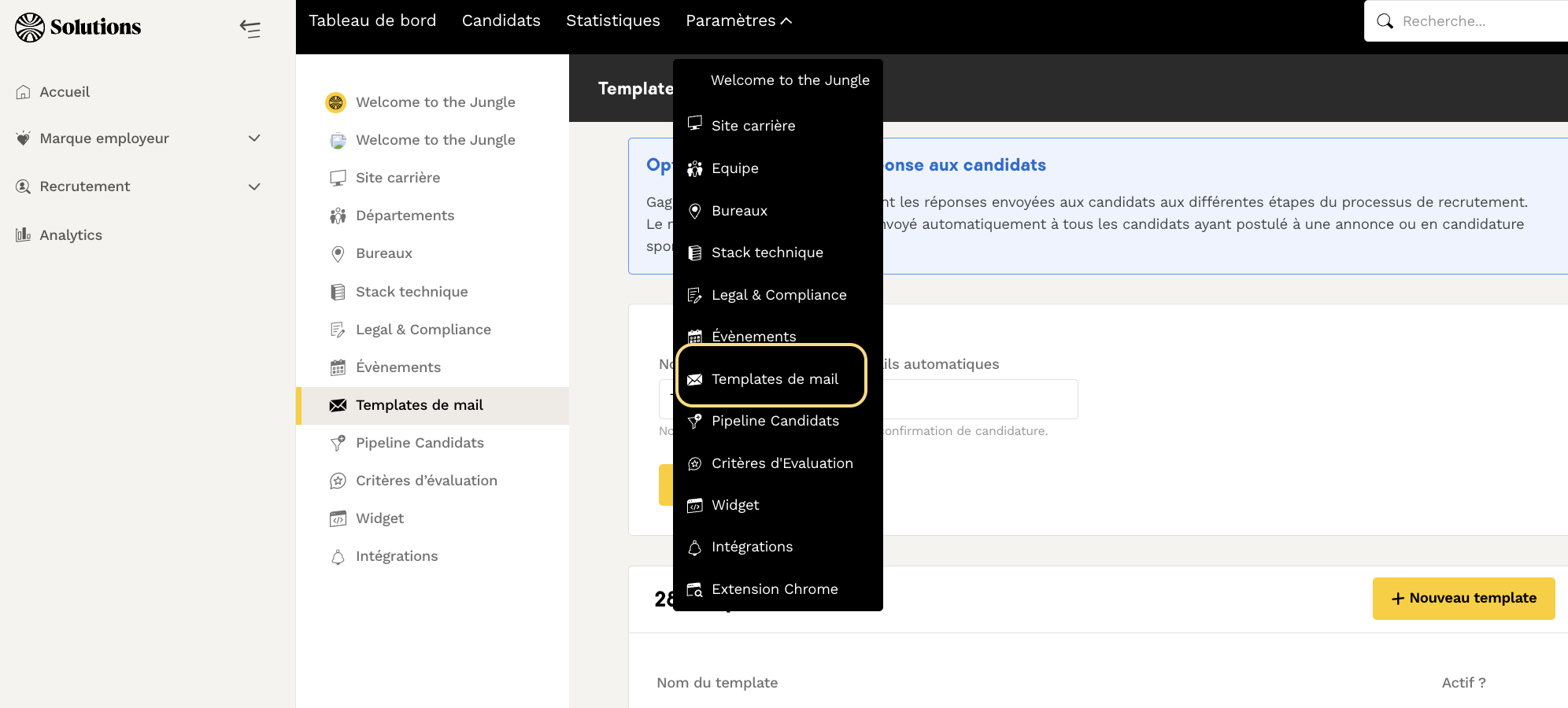Expand the Recrutement section chevron
The image size is (1568, 708).
coord(254,186)
